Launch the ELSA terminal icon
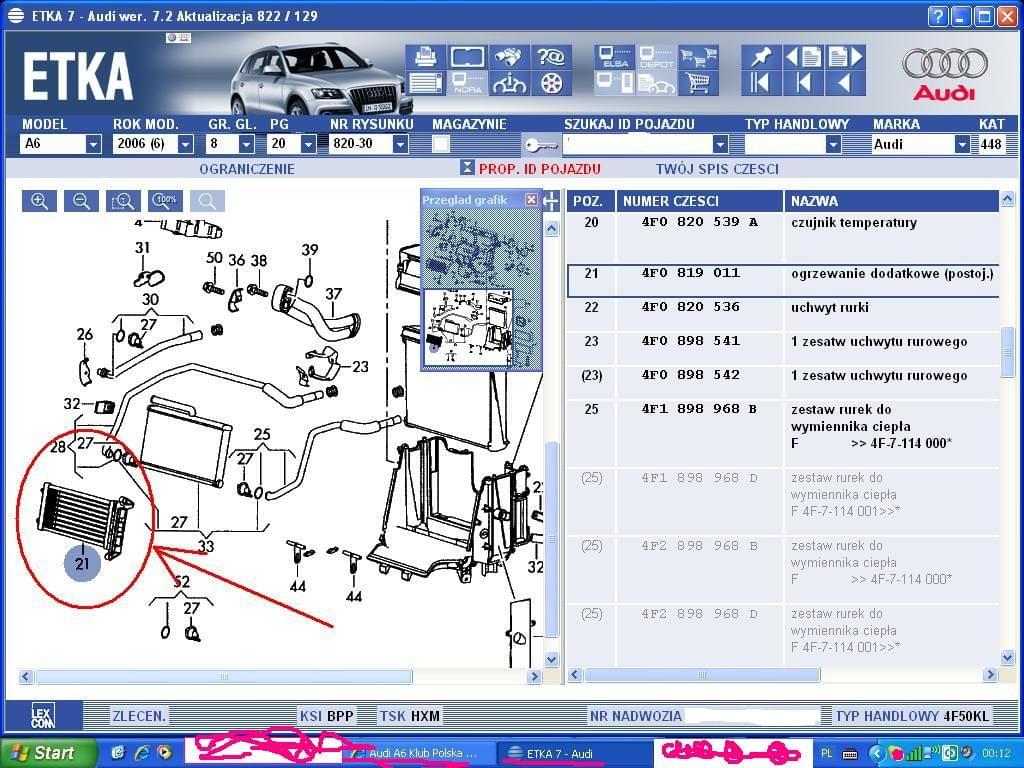The width and height of the screenshot is (1024, 768). click(x=615, y=57)
